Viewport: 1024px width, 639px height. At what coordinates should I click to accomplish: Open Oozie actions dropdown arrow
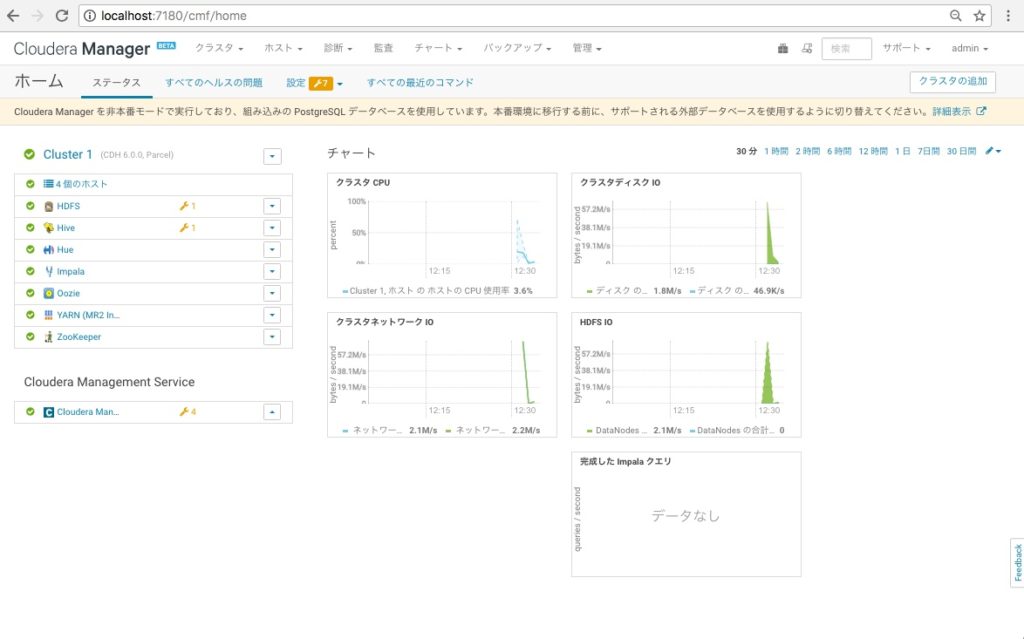tap(272, 293)
